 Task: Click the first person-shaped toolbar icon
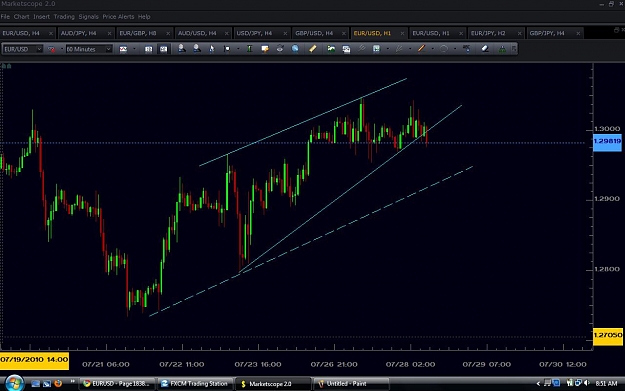click(181, 49)
